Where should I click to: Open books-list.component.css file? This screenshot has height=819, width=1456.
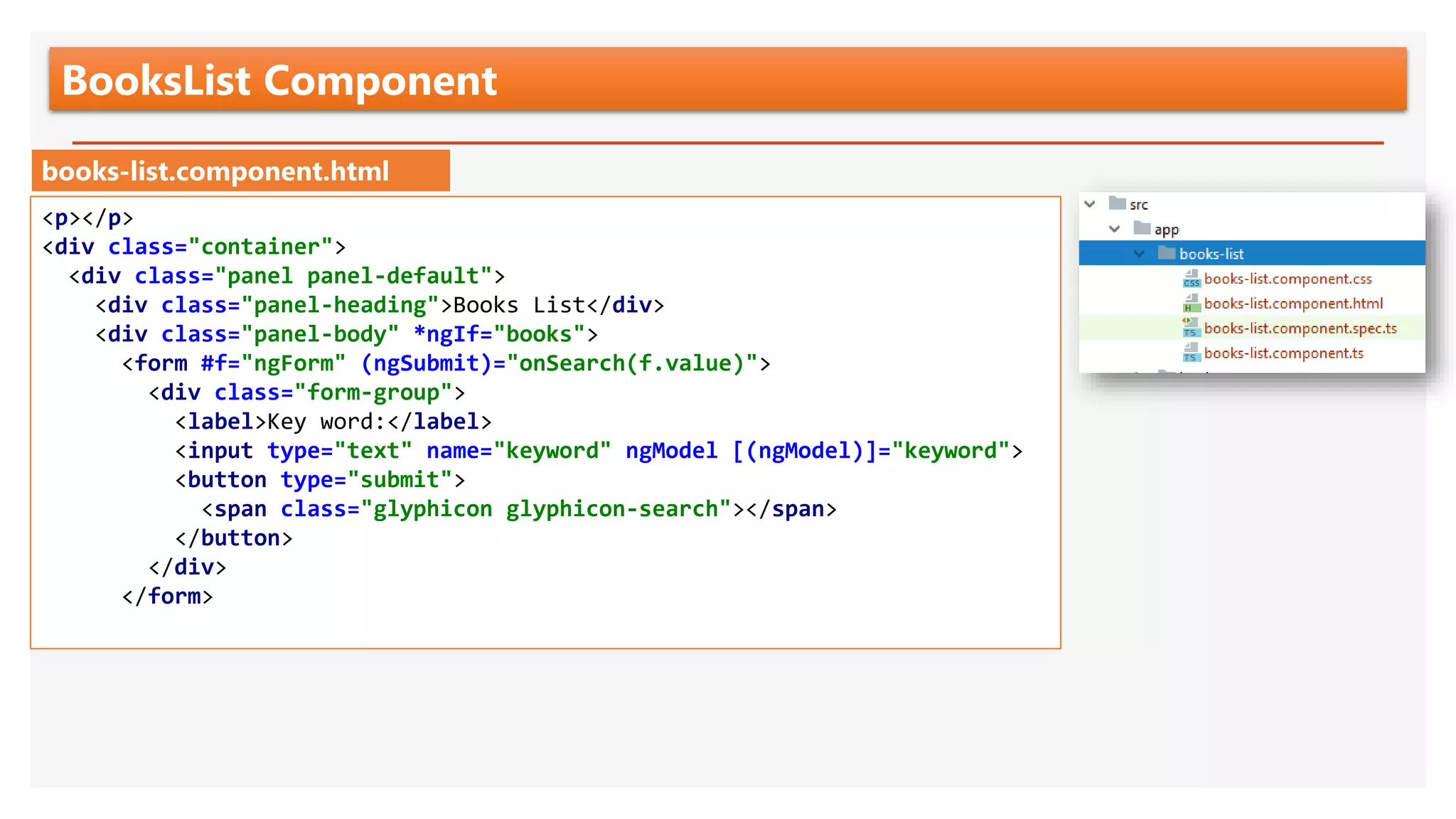(1288, 279)
